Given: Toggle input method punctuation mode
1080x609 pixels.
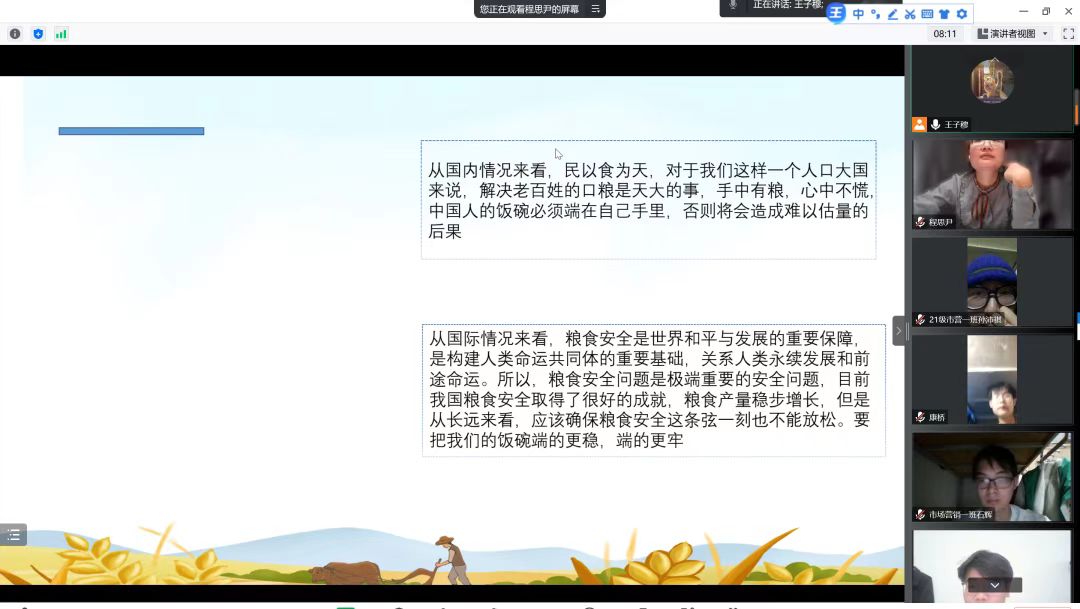Looking at the screenshot, I should (875, 14).
